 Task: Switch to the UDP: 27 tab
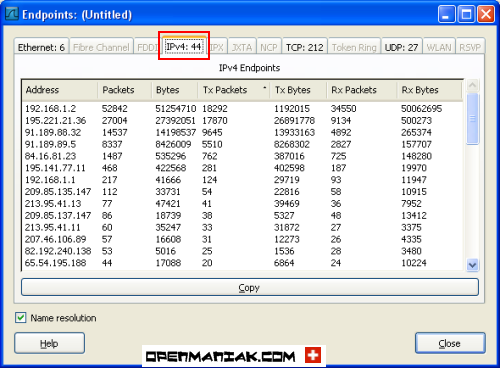click(x=401, y=47)
